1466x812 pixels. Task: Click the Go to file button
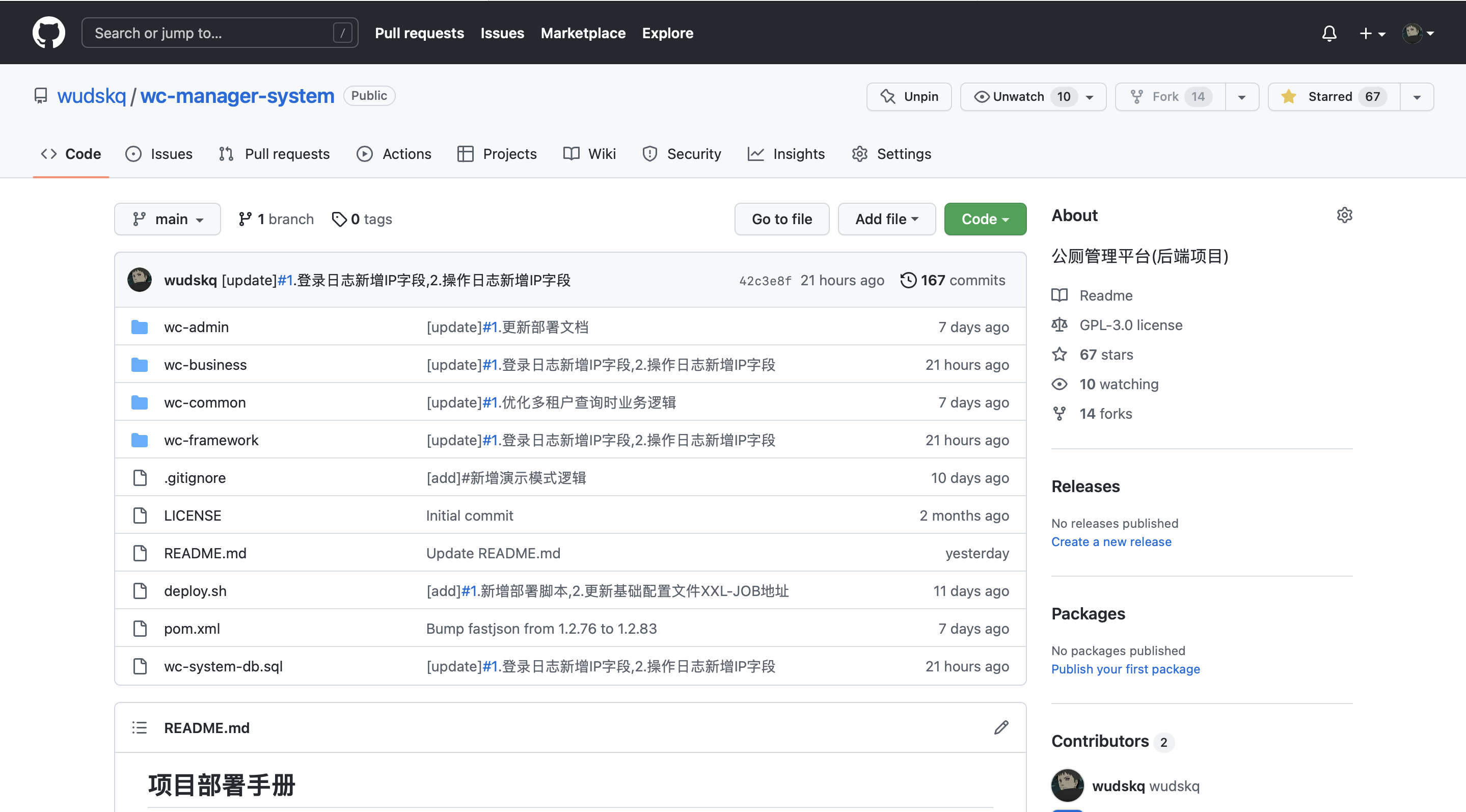781,219
